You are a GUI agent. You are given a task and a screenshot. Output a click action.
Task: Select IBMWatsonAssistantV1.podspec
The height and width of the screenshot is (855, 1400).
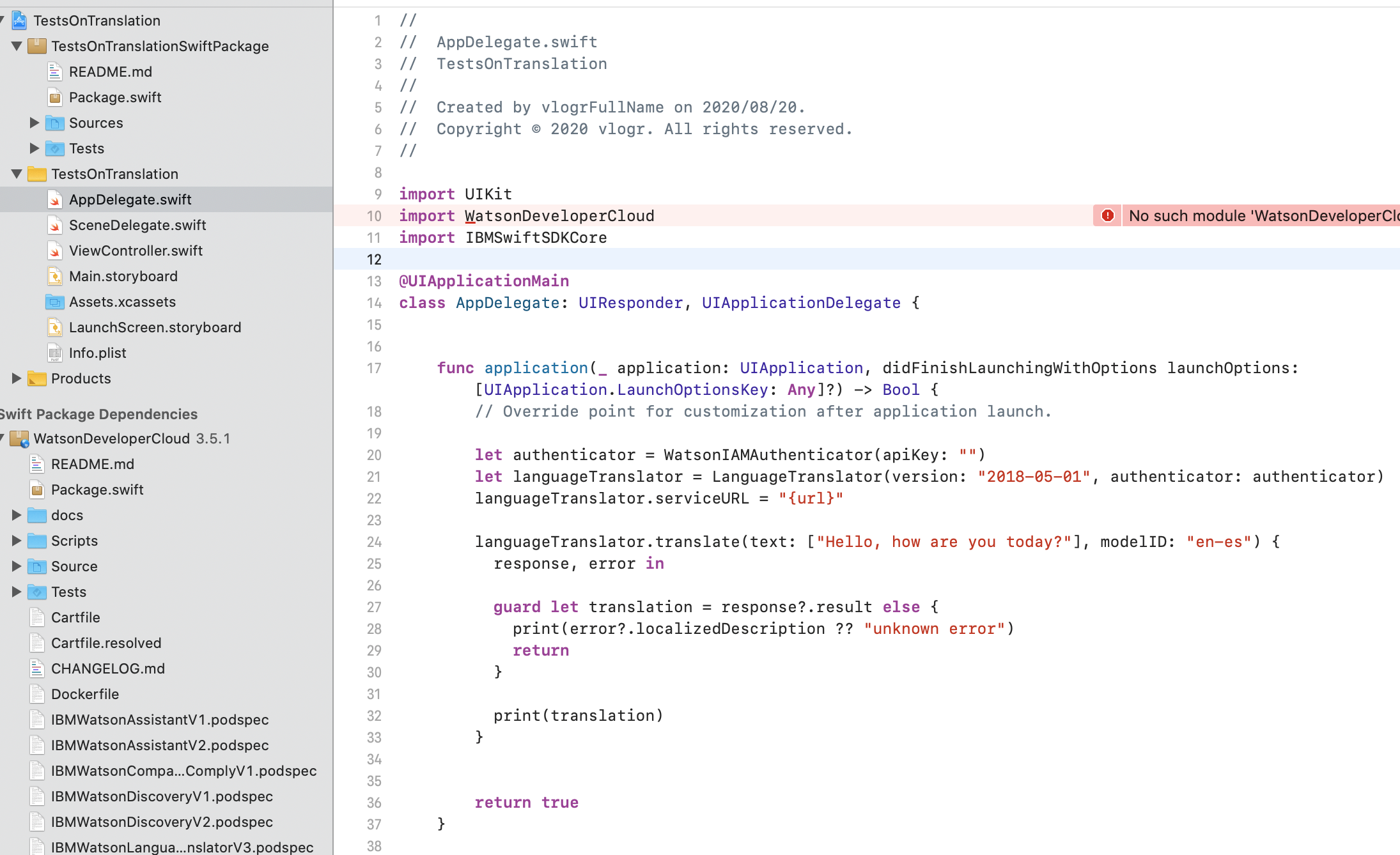(x=160, y=720)
